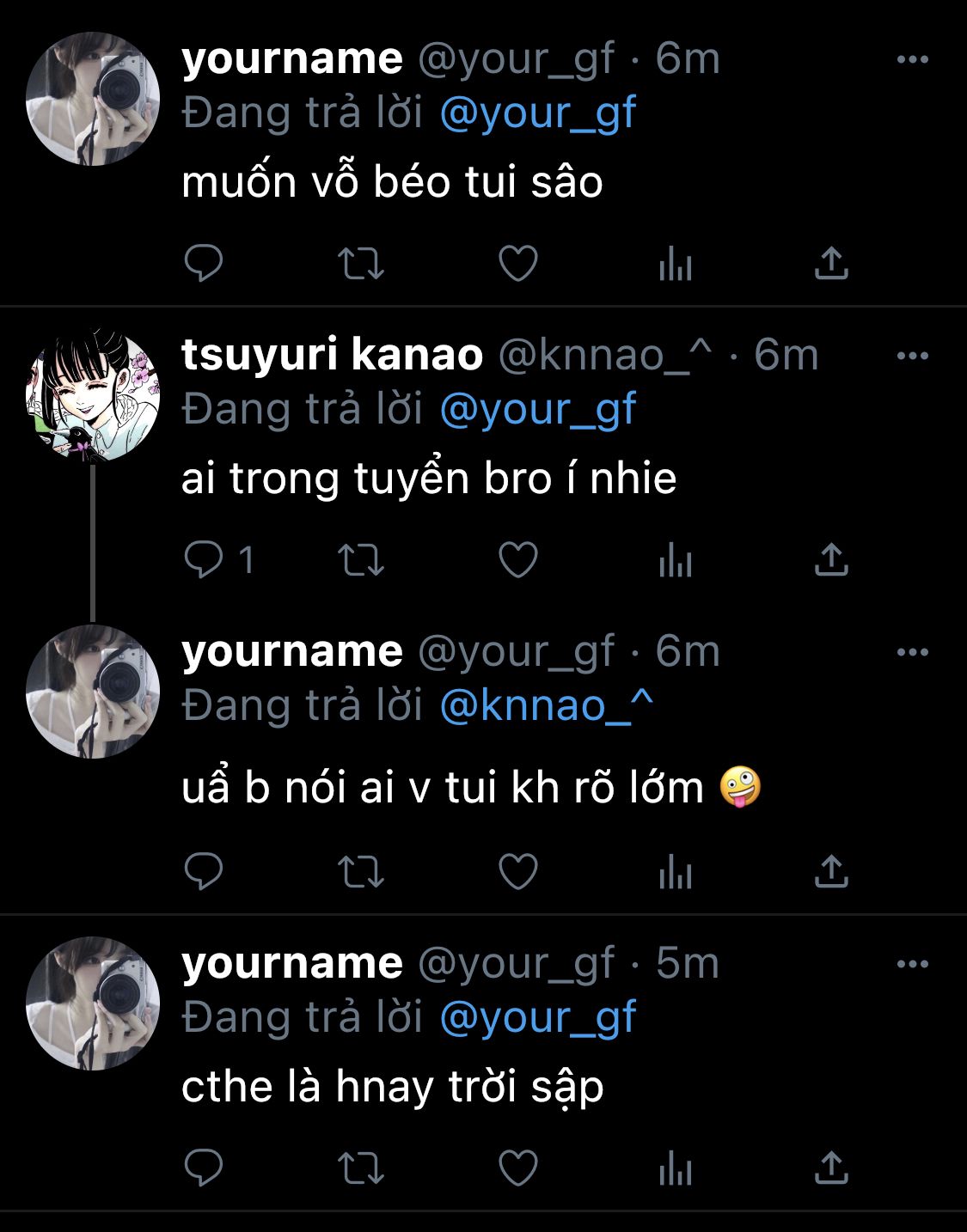Click the @knnao_^ mention link
This screenshot has width=967, height=1232.
pos(547,706)
